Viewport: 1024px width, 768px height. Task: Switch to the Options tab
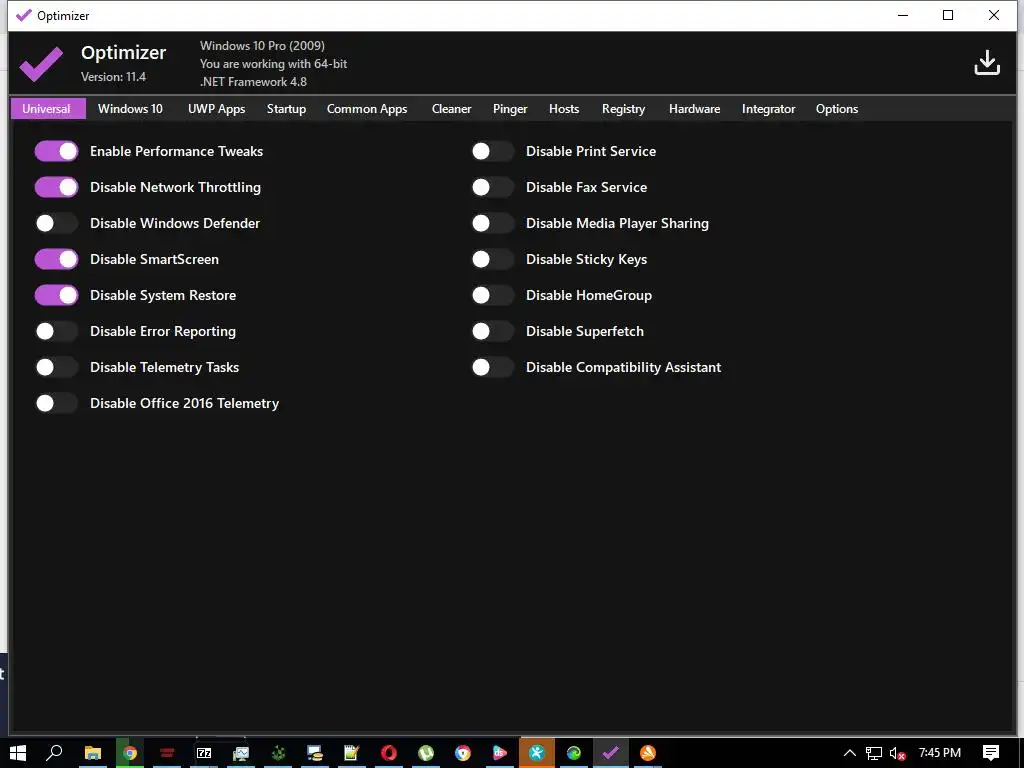click(x=837, y=108)
